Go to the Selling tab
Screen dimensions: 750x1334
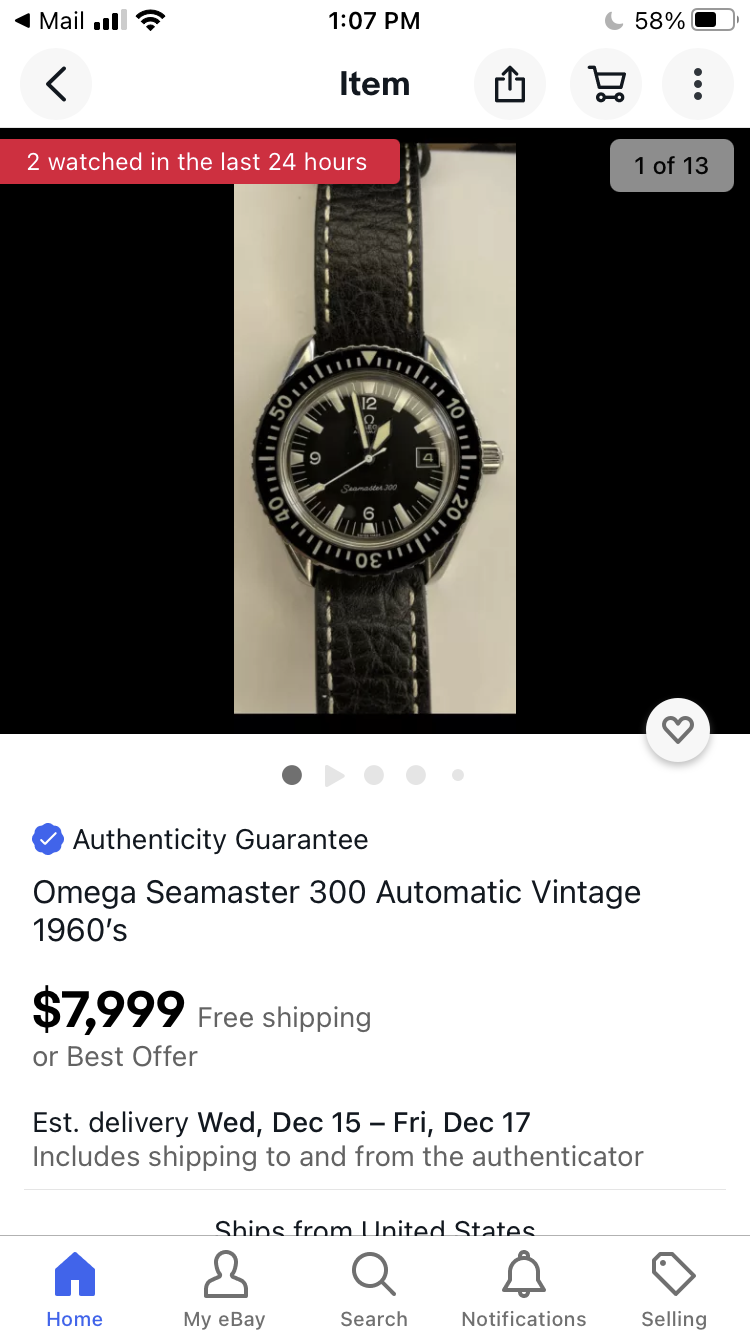pyautogui.click(x=674, y=1290)
